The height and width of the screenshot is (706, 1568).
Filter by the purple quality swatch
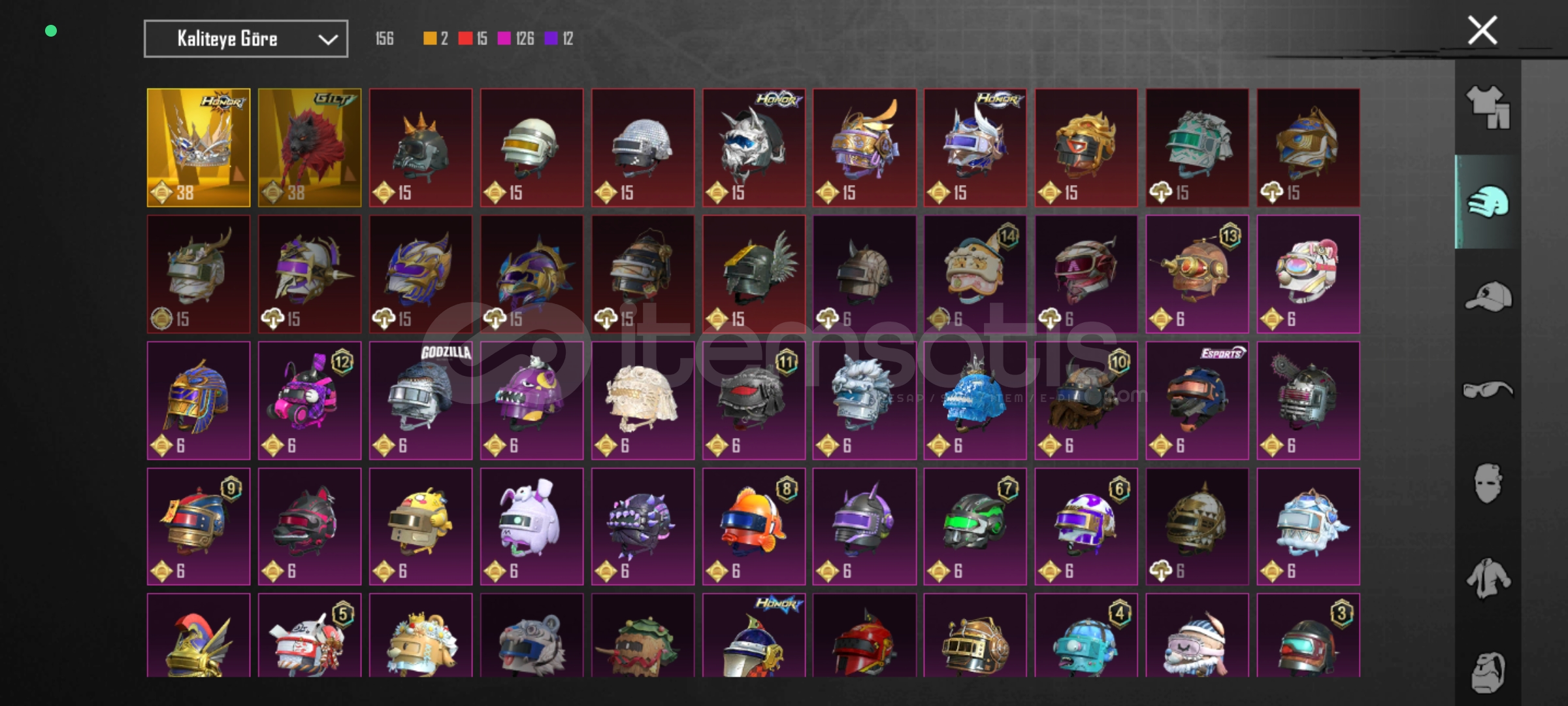[551, 39]
